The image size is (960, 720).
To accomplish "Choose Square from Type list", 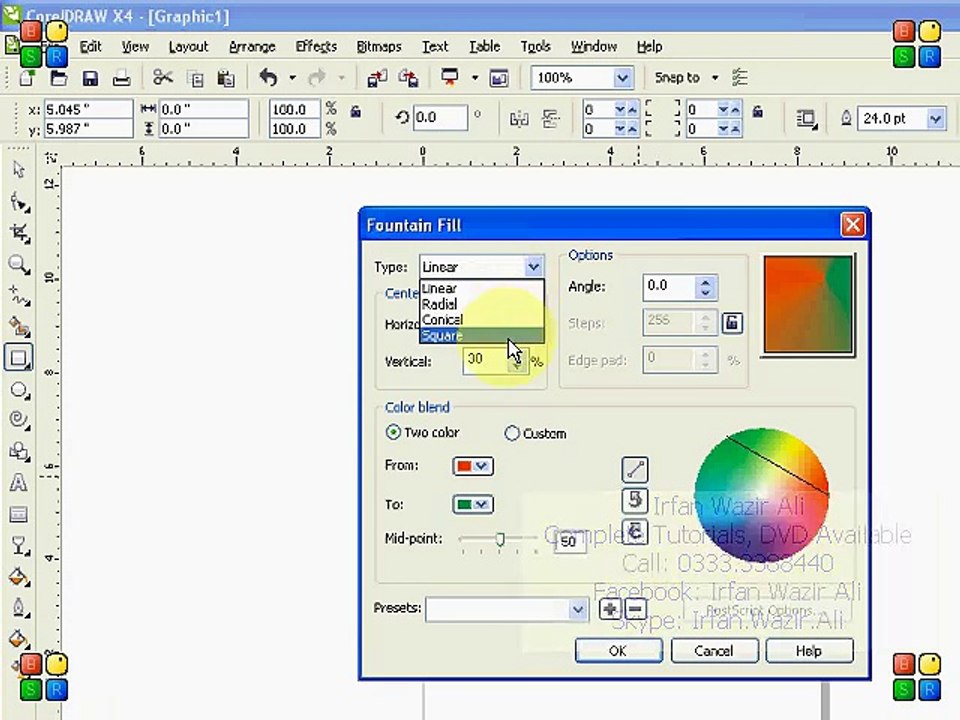I will (482, 335).
